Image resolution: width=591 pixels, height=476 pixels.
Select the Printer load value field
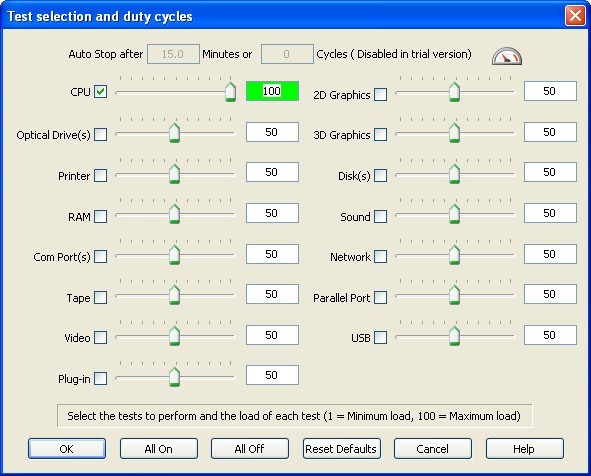click(272, 172)
